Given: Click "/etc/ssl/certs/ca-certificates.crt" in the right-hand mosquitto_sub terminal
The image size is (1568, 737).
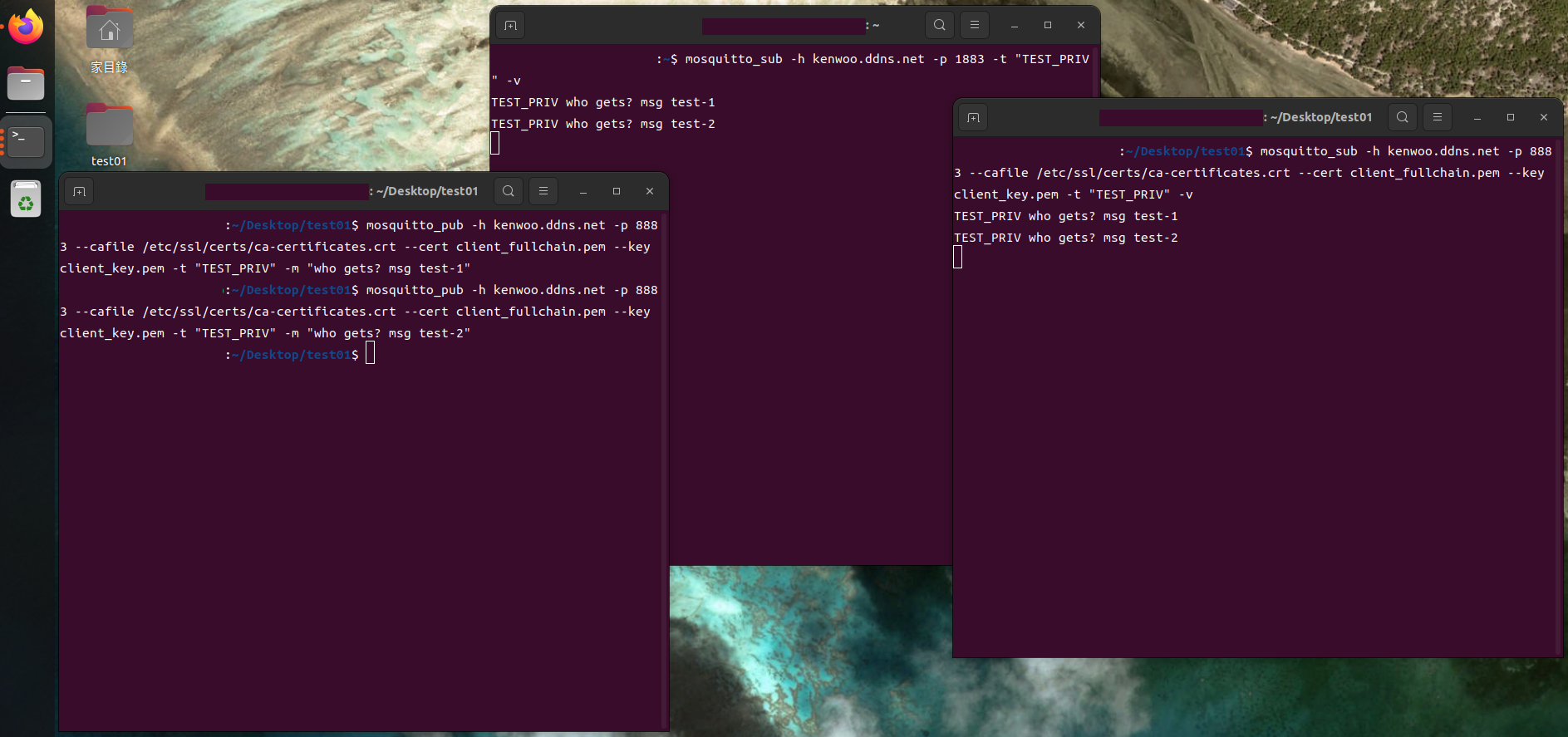Looking at the screenshot, I should click(1163, 173).
